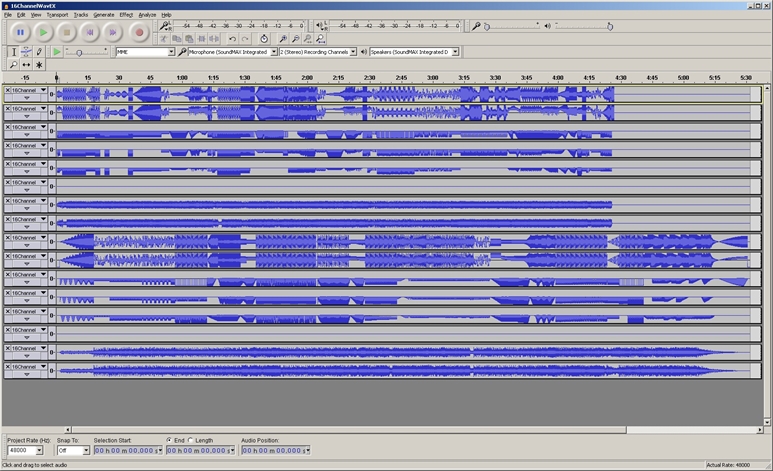Choose the Envelope tool
Image resolution: width=773 pixels, height=471 pixels.
pos(26,51)
